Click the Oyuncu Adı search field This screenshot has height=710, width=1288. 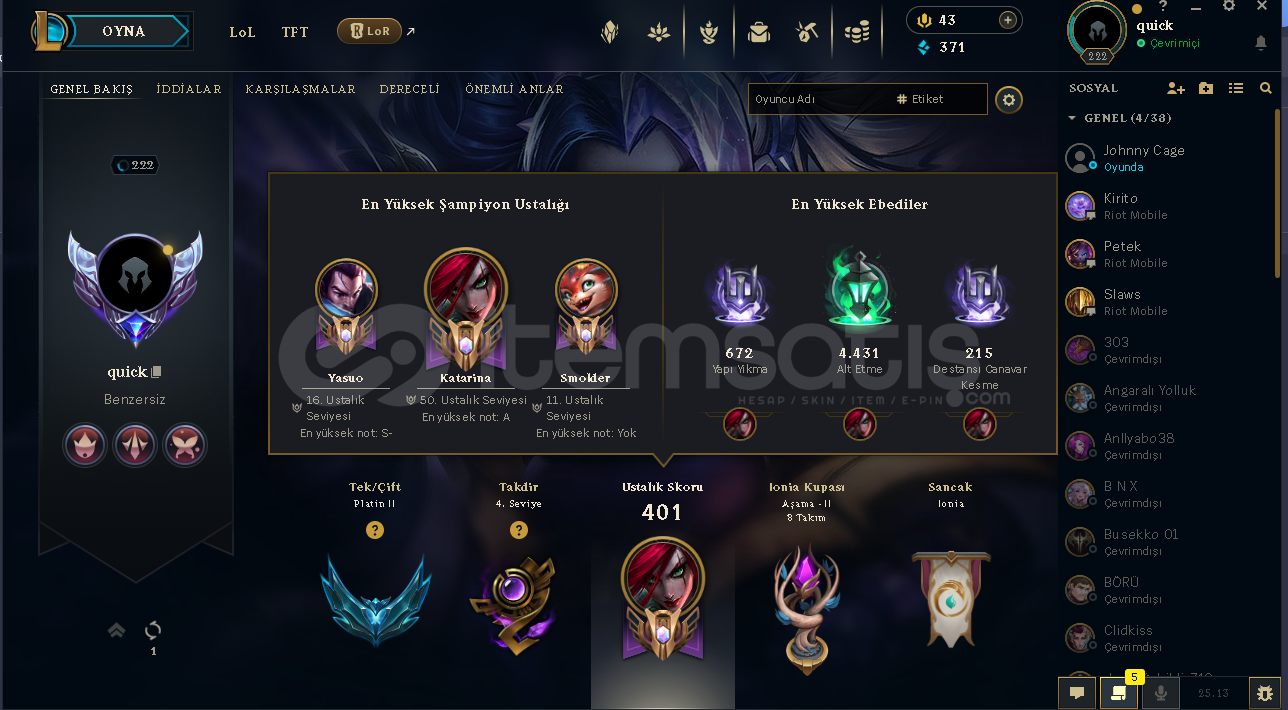tap(820, 99)
